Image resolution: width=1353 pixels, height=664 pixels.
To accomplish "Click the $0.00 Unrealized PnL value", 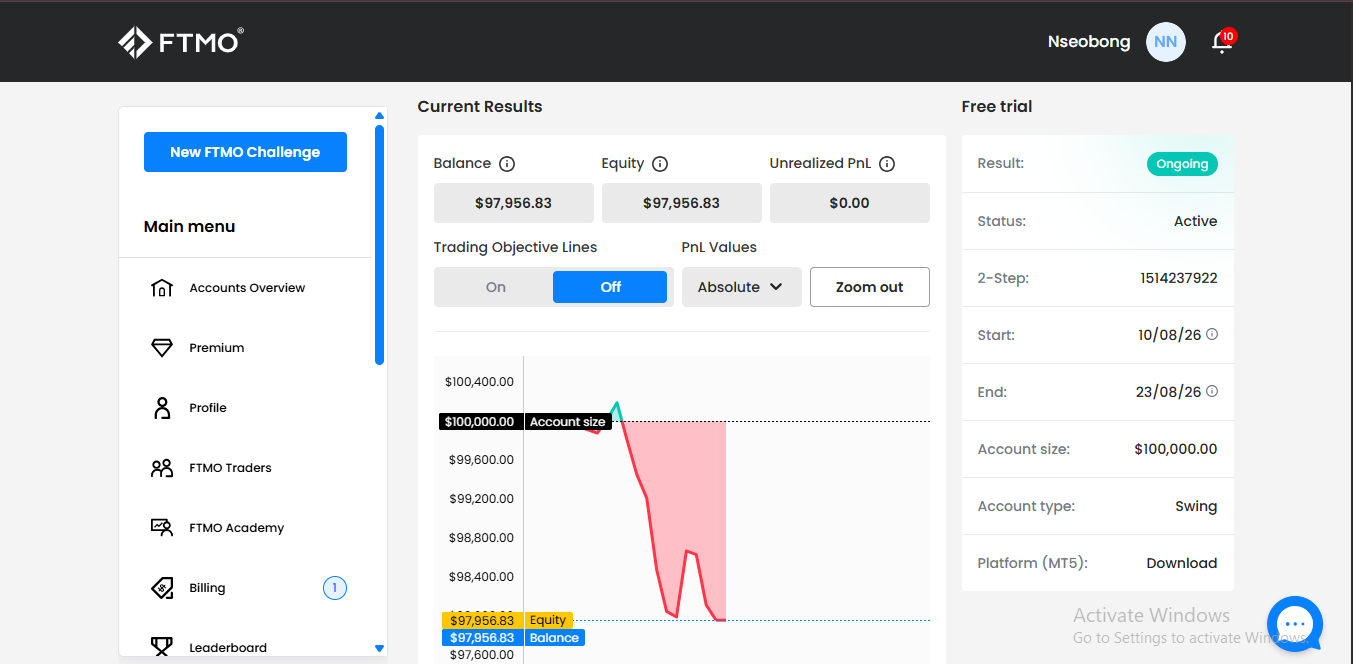I will [x=850, y=203].
